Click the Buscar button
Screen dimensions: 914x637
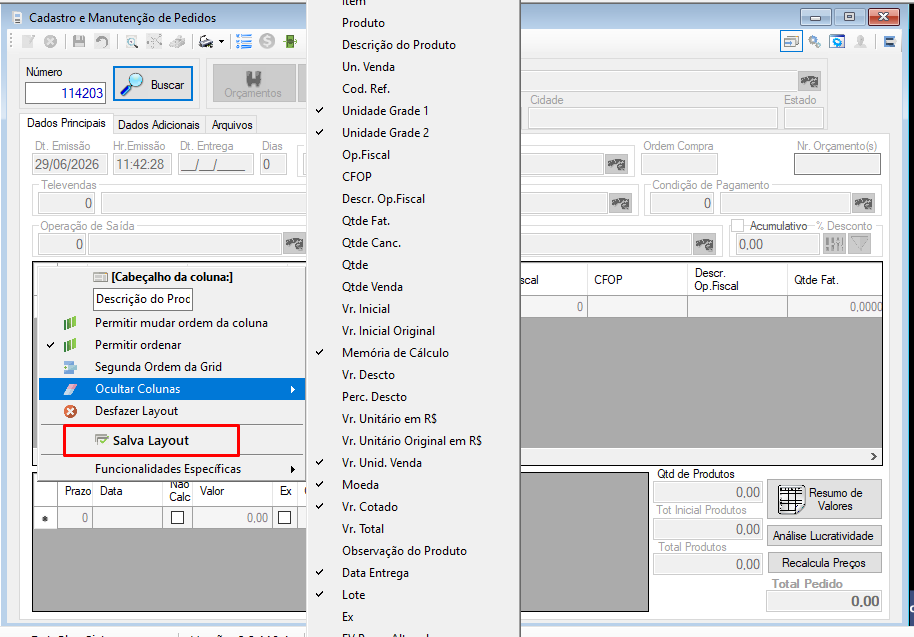(x=153, y=84)
